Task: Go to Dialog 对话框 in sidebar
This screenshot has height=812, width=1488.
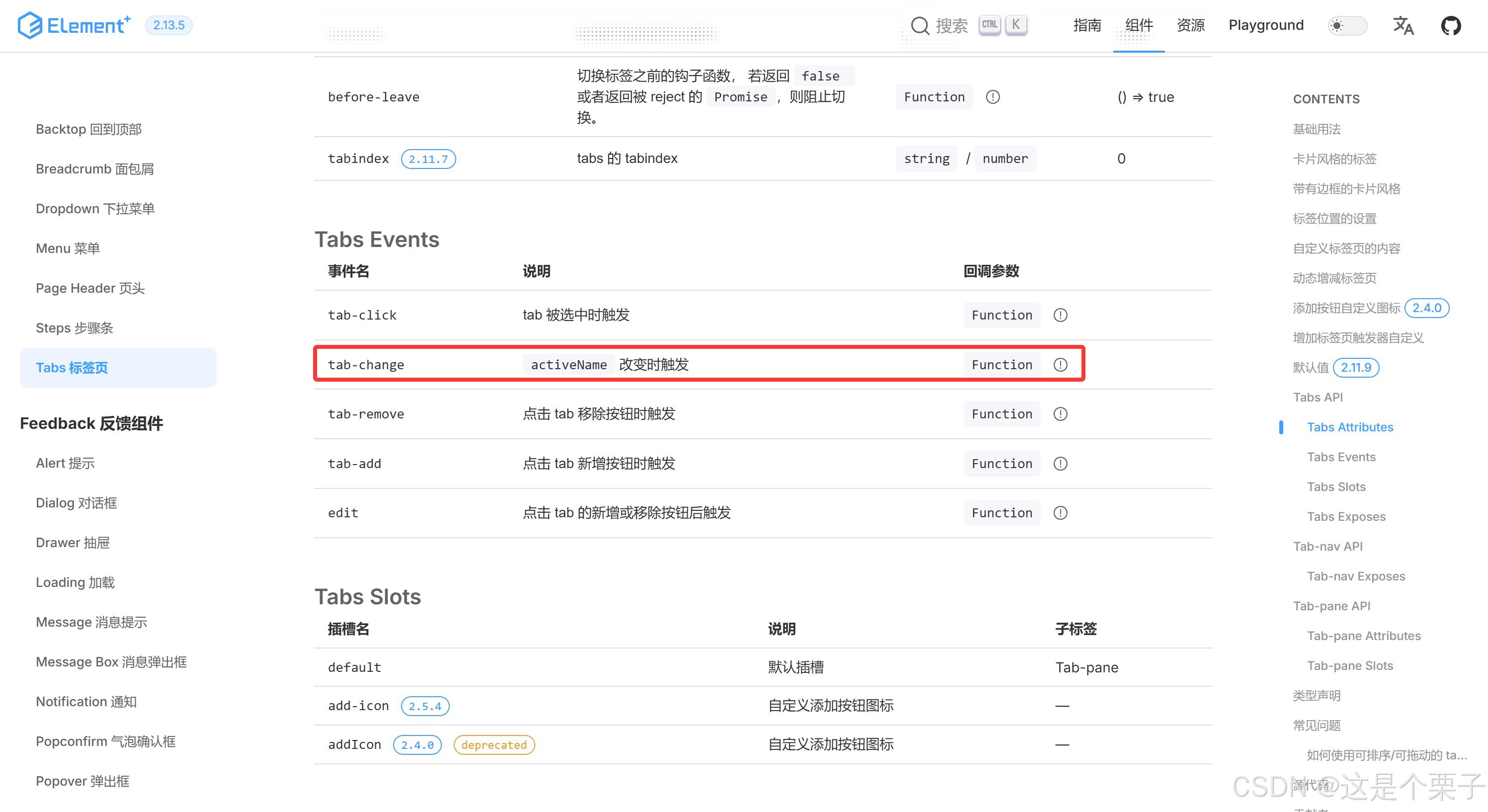Action: click(x=76, y=503)
